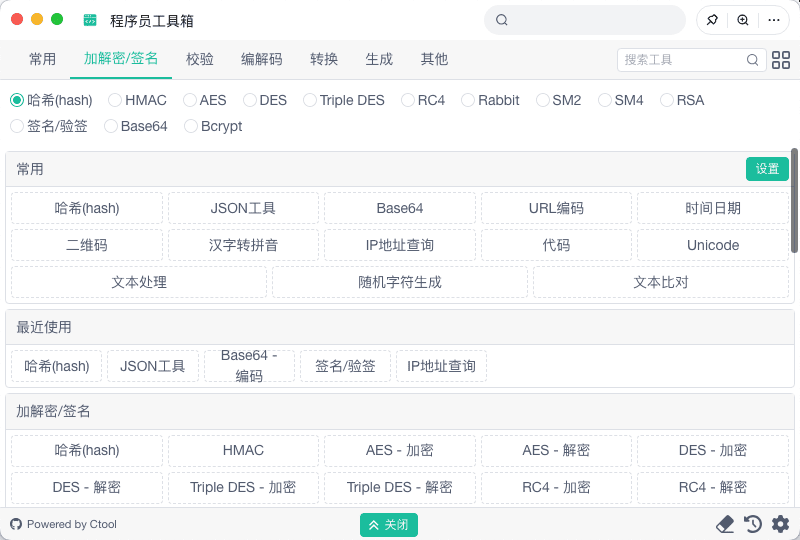Switch to the 校验 tab
The width and height of the screenshot is (800, 540).
200,59
